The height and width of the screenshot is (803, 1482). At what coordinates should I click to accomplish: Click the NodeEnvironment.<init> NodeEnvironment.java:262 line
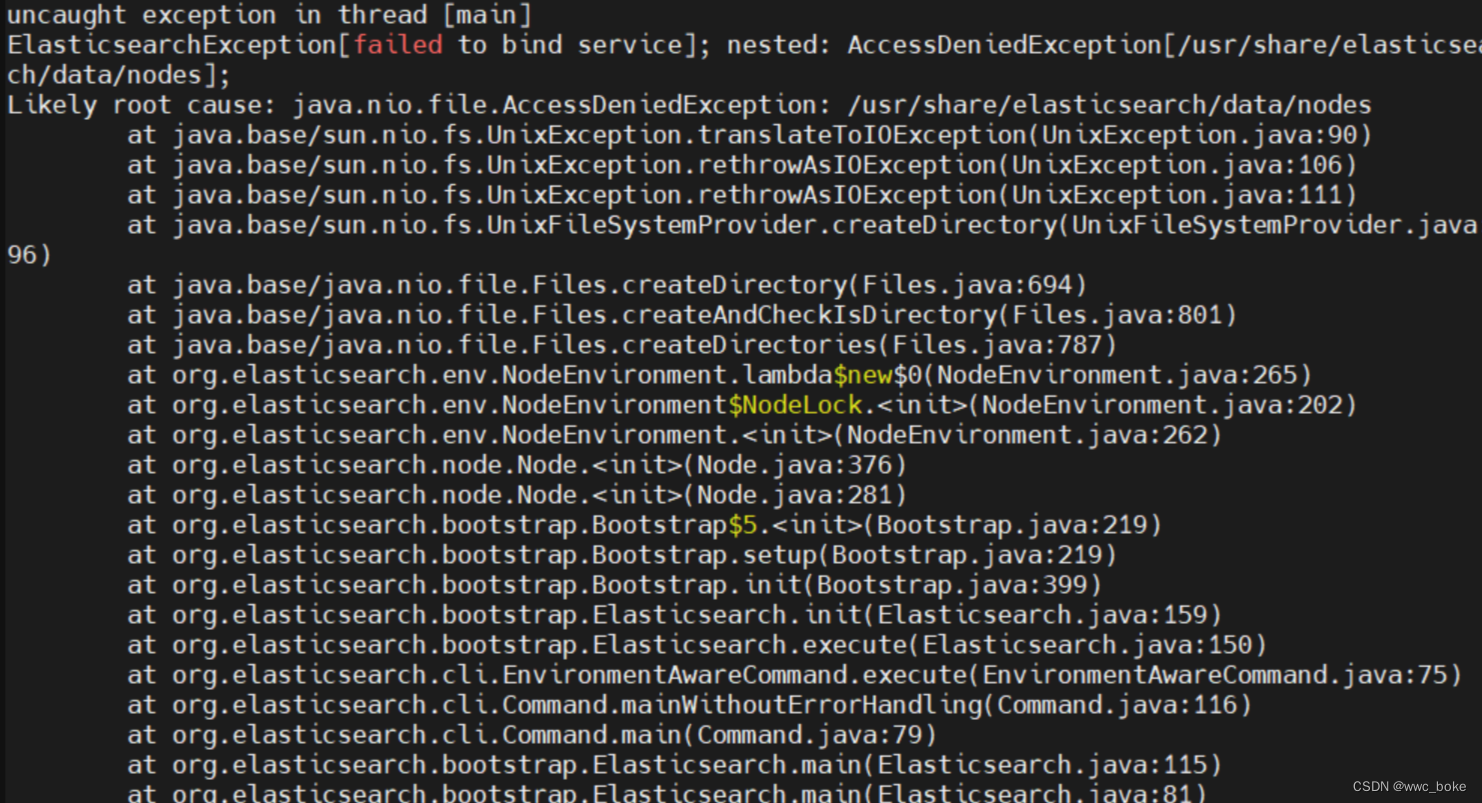click(675, 435)
